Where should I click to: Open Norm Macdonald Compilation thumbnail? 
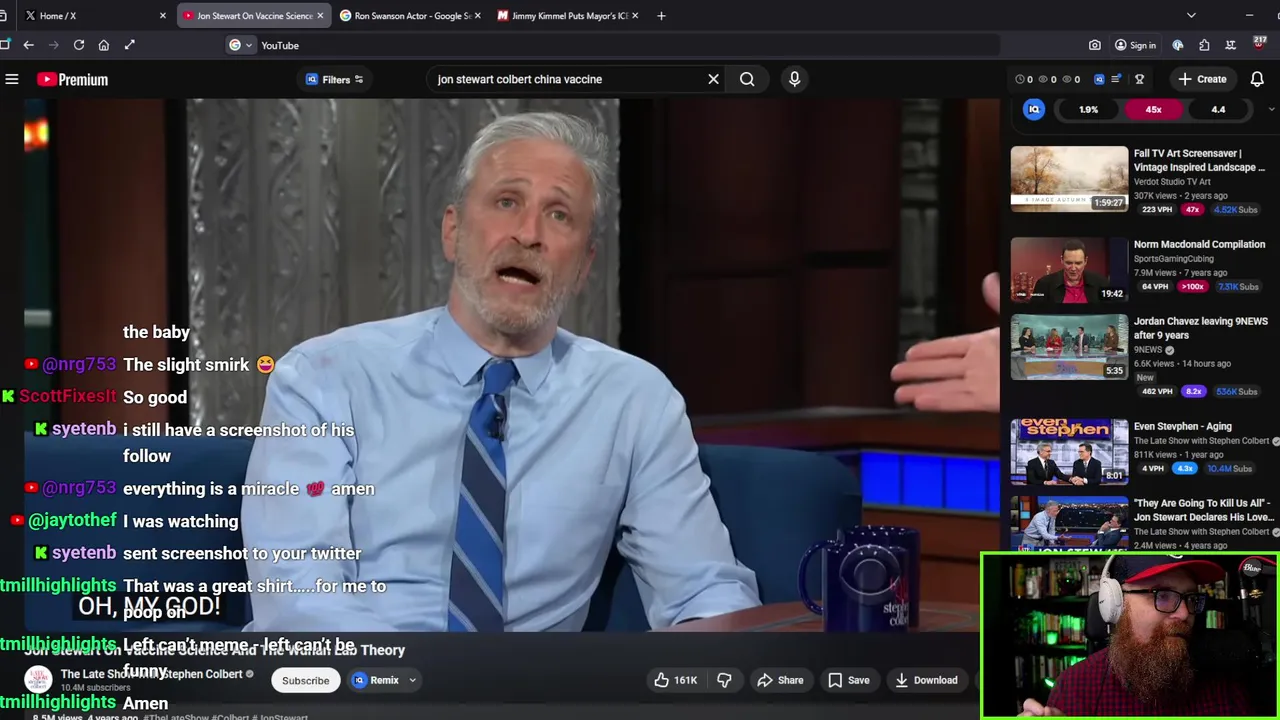tap(1069, 270)
